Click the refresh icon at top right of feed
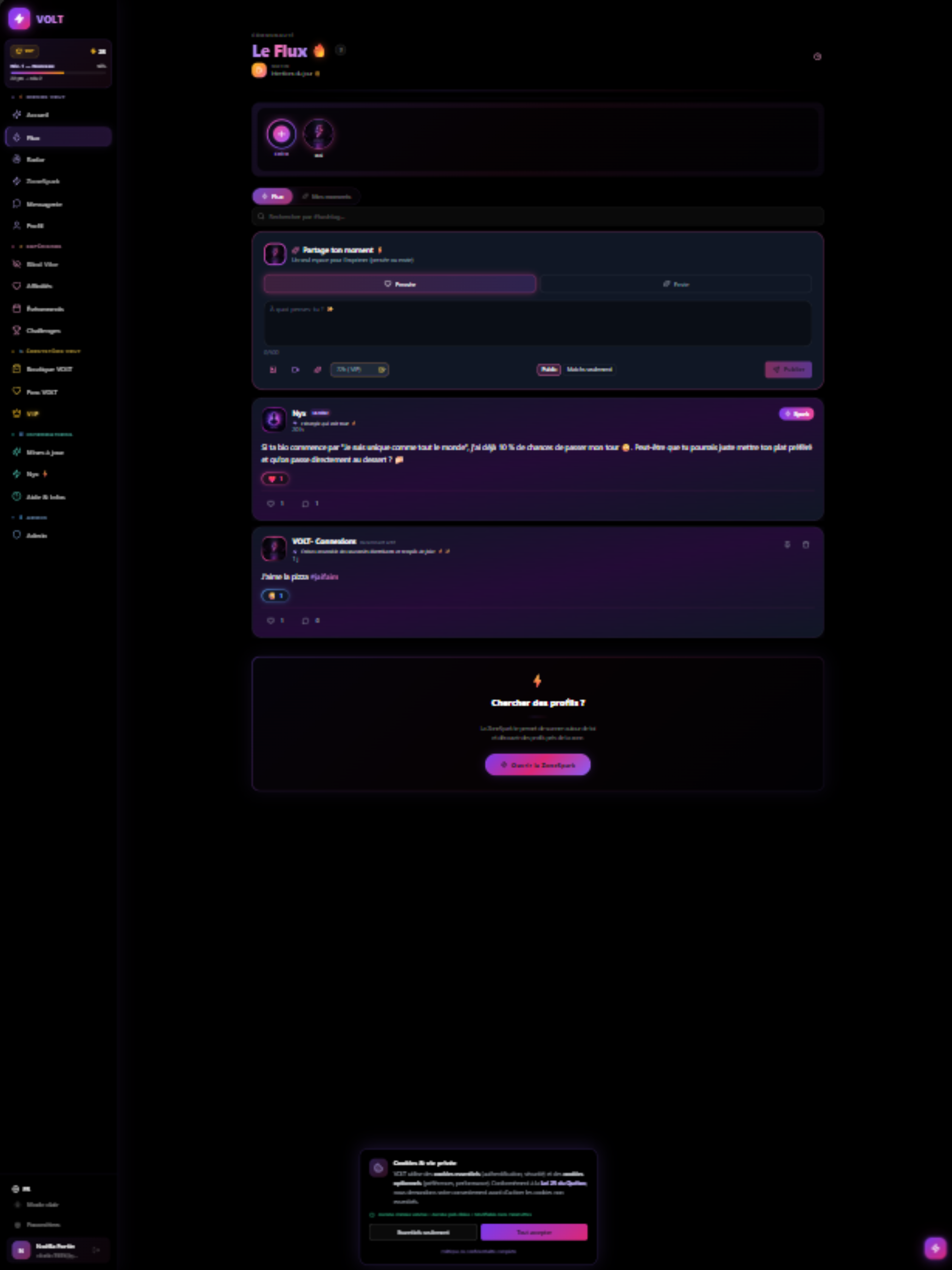 point(817,56)
